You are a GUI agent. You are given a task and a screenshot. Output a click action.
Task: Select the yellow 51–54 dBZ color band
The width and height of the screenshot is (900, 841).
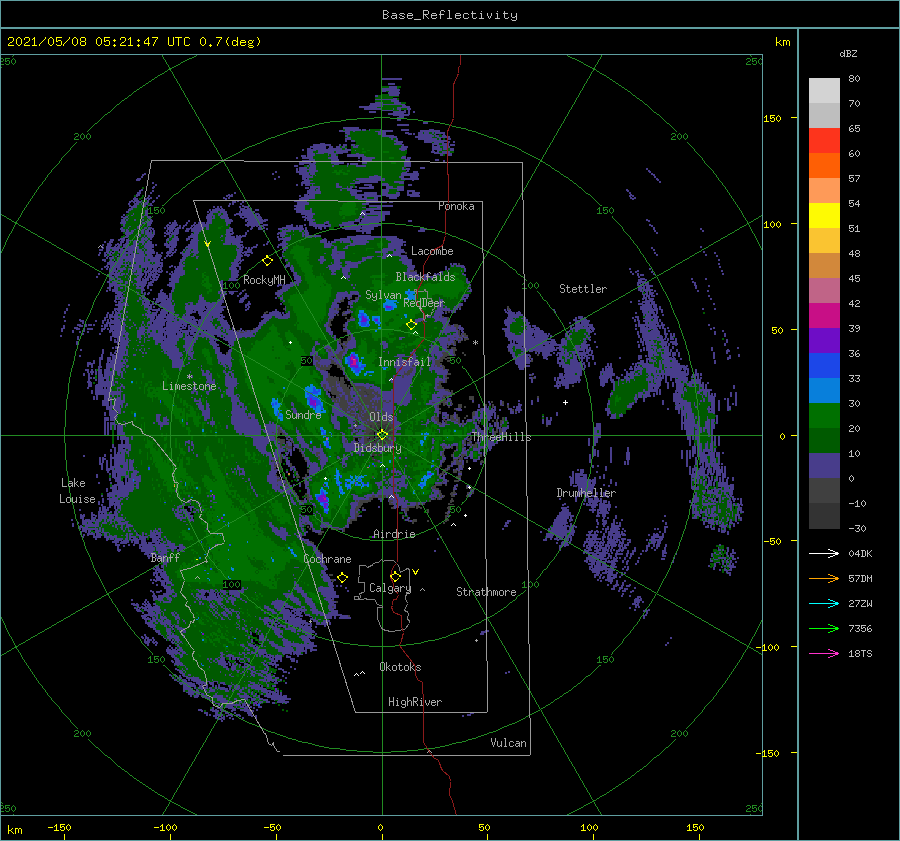824,216
